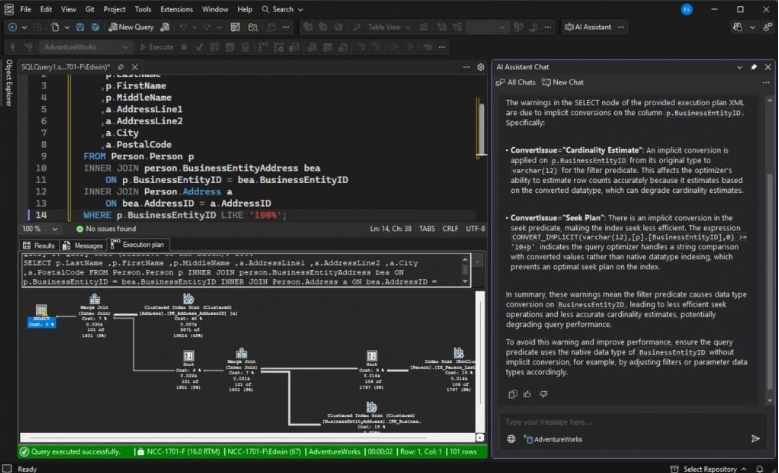The height and width of the screenshot is (473, 779).
Task: Close the SQLQuery1 document tab
Action: click(135, 67)
